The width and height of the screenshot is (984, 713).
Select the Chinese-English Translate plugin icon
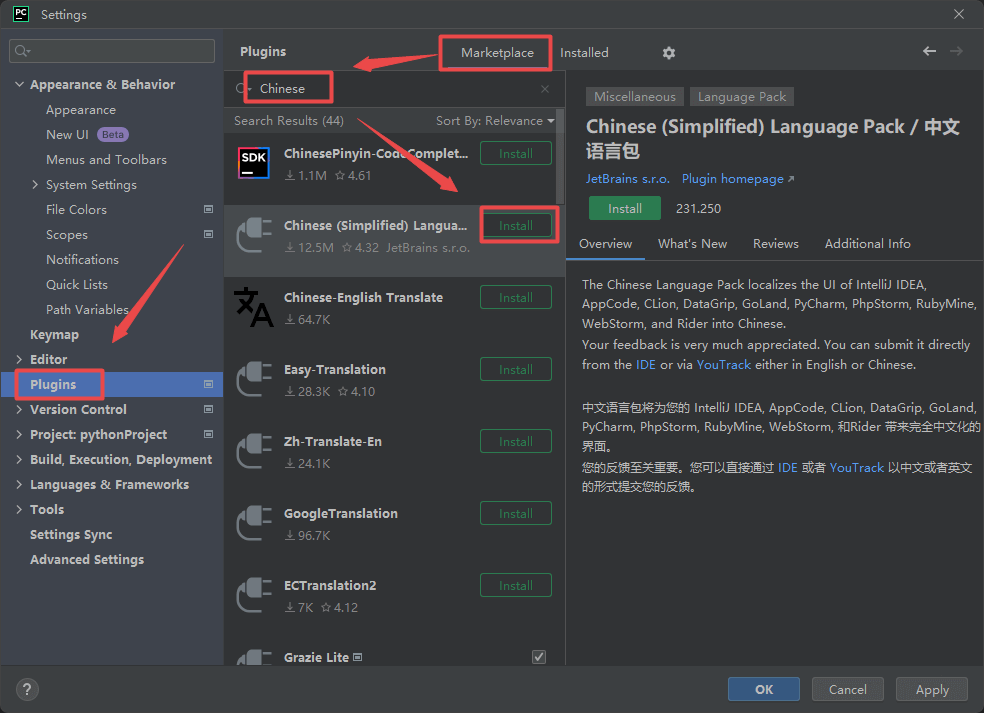(254, 307)
